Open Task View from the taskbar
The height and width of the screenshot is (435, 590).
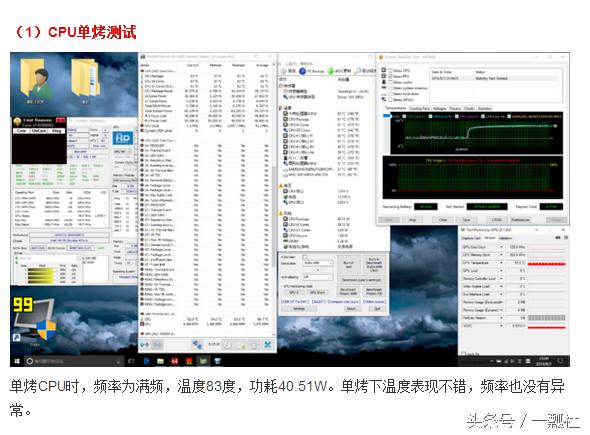(131, 361)
